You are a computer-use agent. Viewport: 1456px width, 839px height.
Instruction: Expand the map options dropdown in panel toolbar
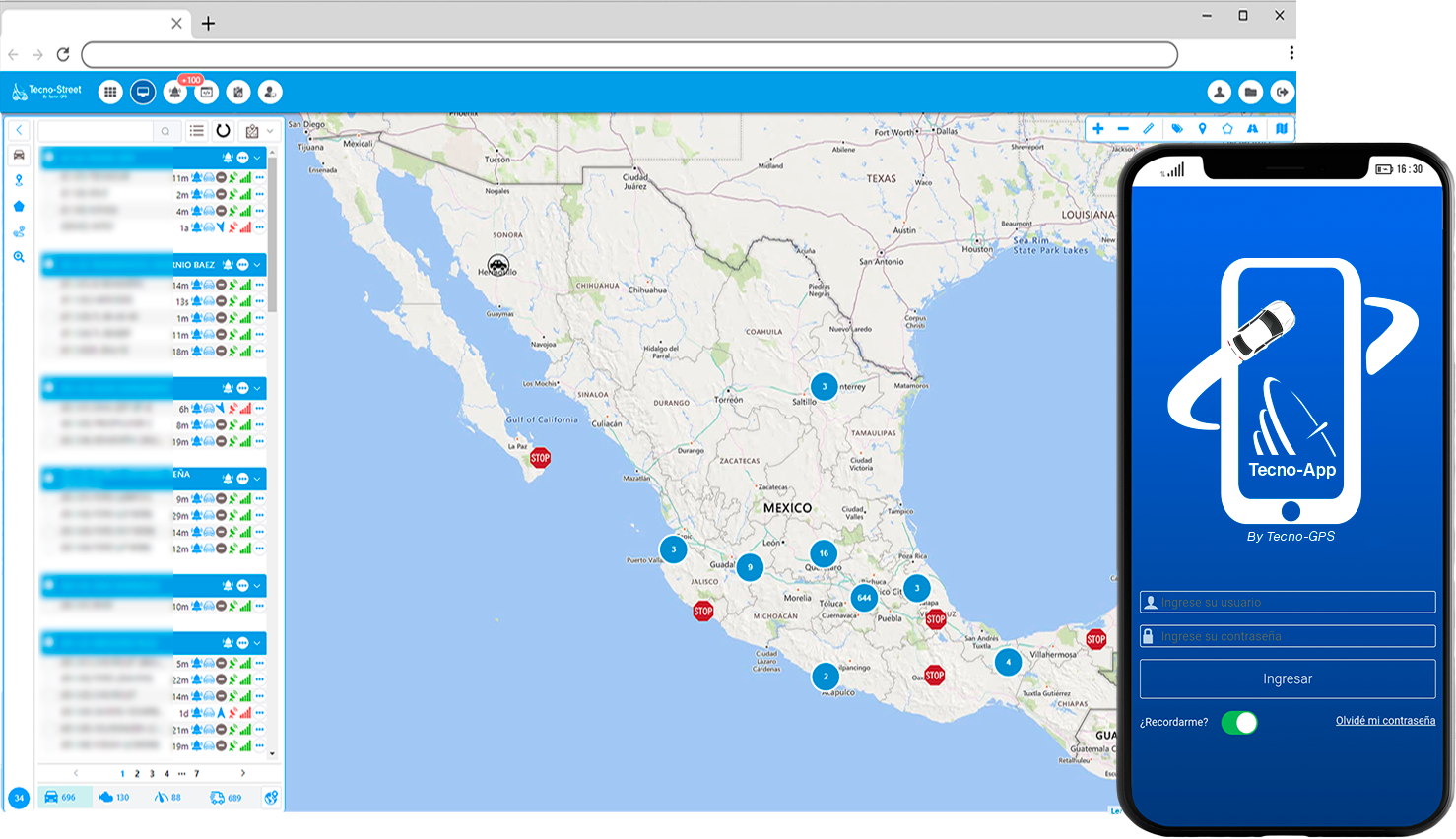point(270,131)
